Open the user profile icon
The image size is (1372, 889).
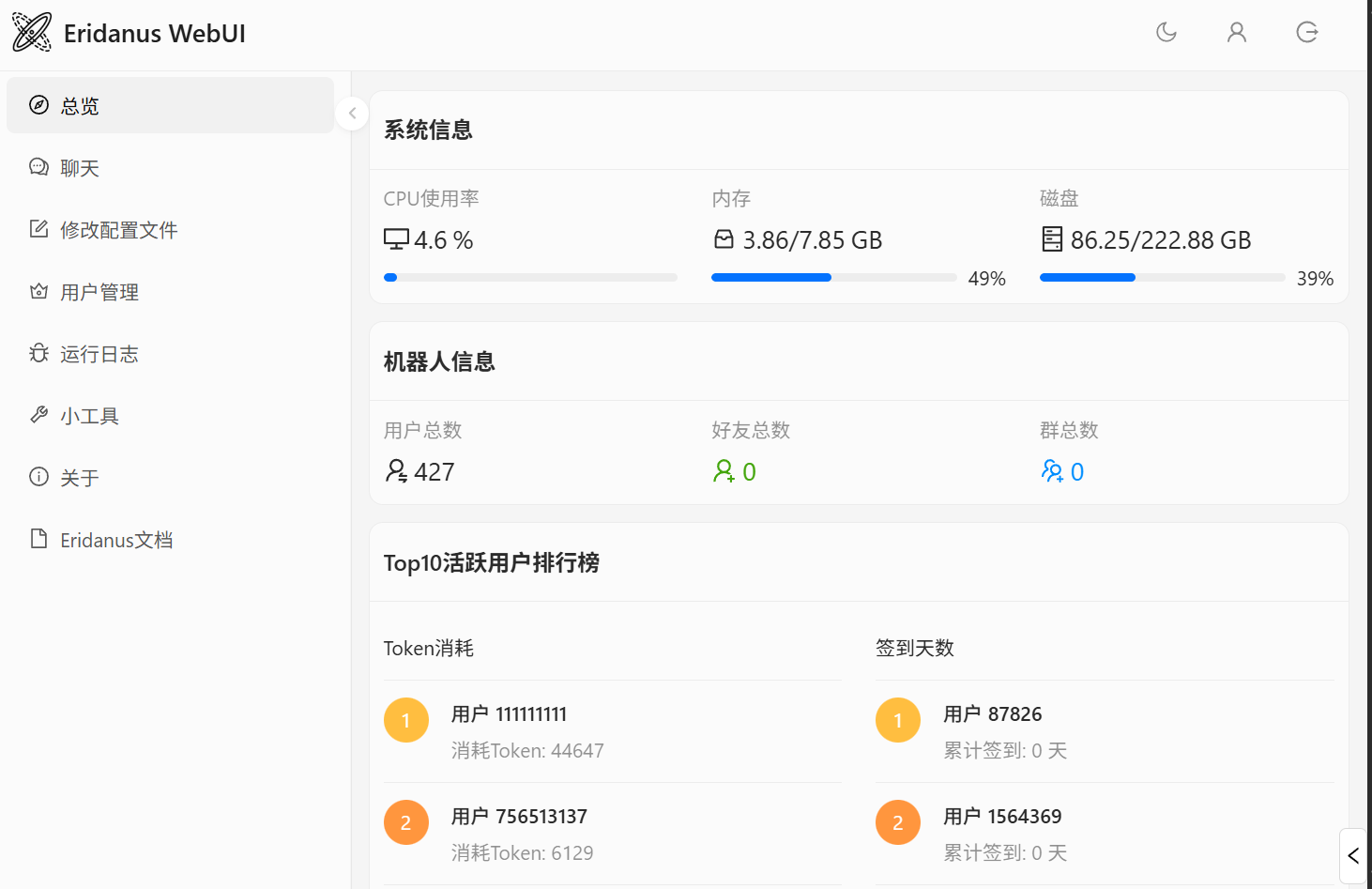(1237, 33)
